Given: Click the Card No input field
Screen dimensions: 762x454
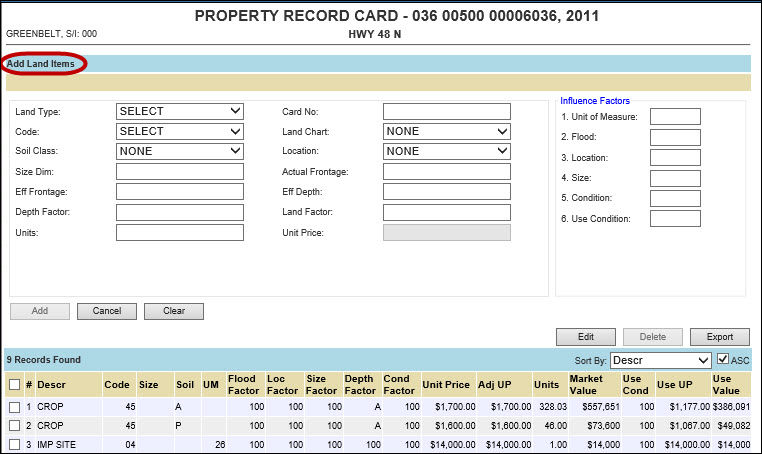Looking at the screenshot, I should click(446, 111).
